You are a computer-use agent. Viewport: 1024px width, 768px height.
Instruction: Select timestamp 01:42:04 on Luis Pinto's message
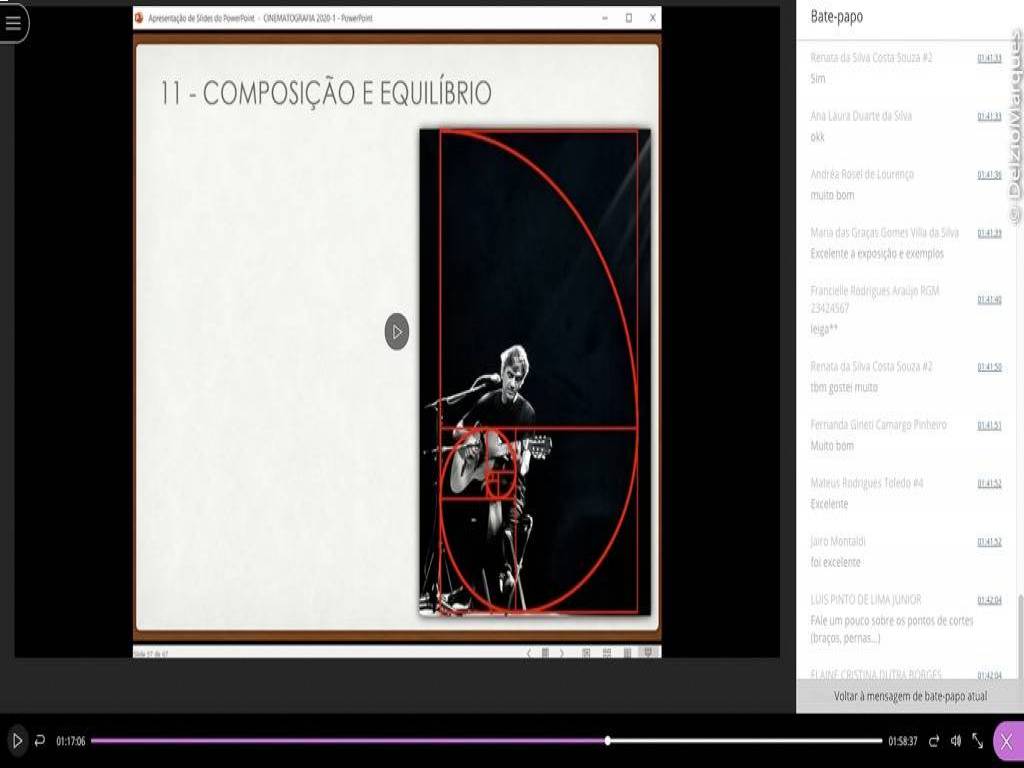click(989, 600)
